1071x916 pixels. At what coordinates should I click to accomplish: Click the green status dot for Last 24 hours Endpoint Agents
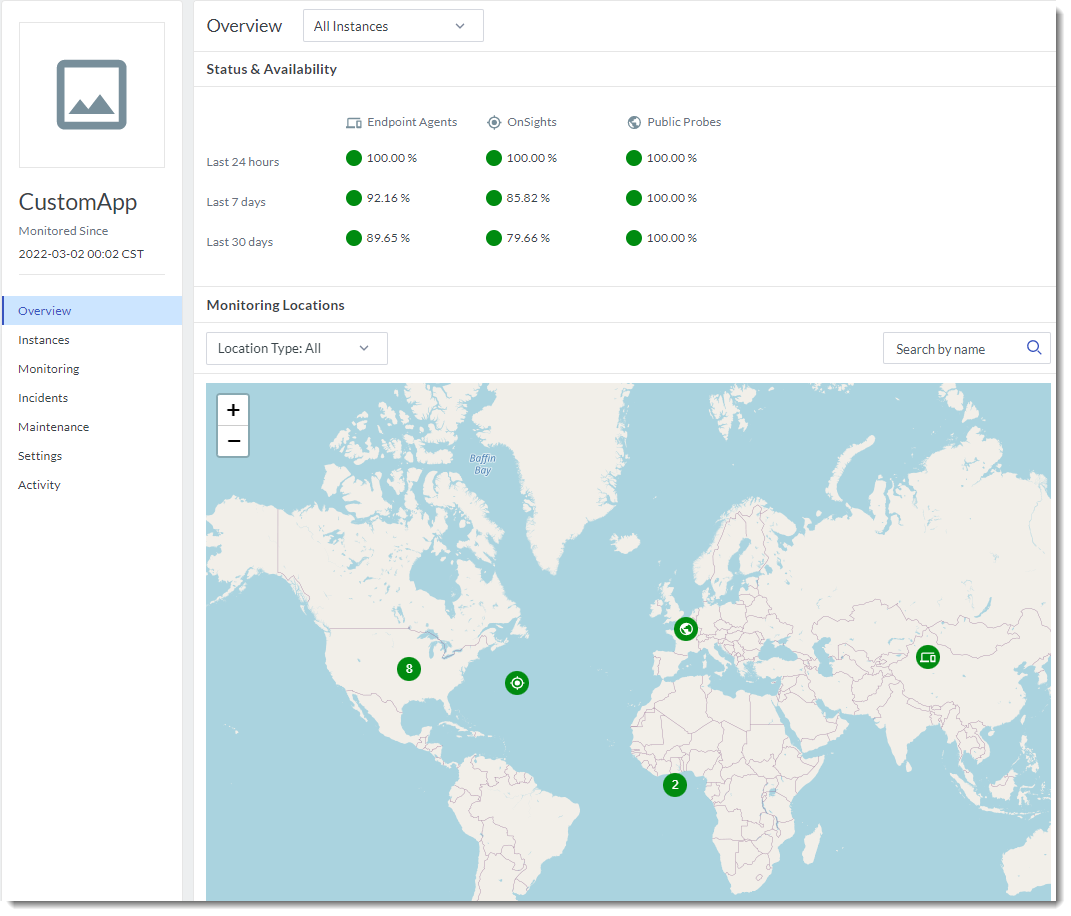tap(353, 158)
